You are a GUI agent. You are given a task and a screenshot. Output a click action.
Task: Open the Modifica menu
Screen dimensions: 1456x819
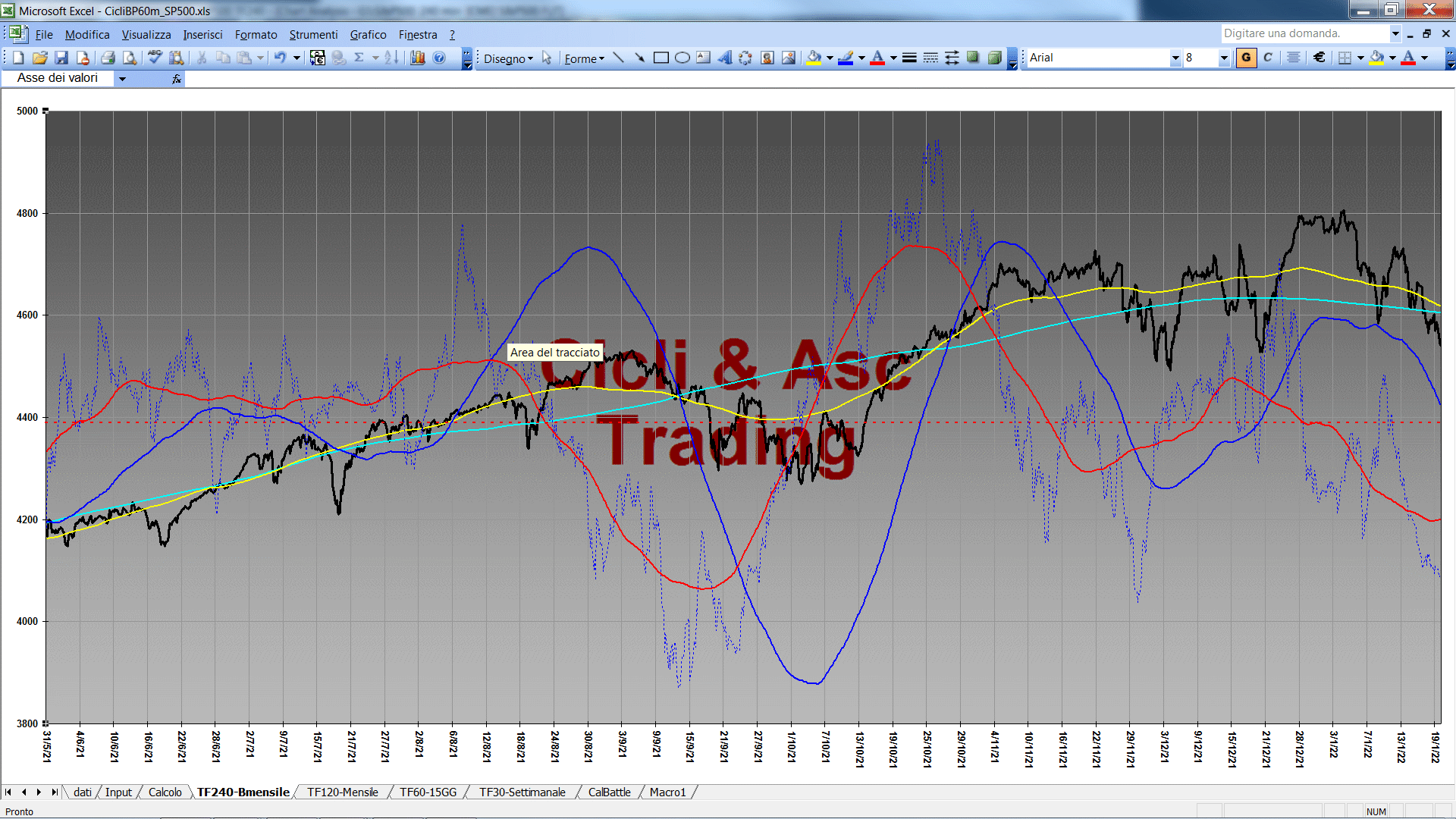click(87, 35)
